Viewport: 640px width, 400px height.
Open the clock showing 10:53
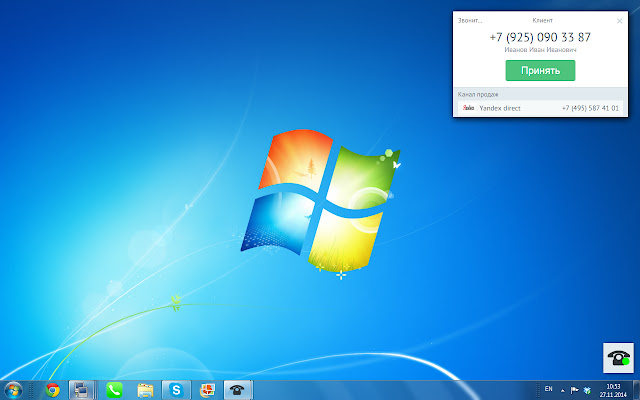(613, 391)
